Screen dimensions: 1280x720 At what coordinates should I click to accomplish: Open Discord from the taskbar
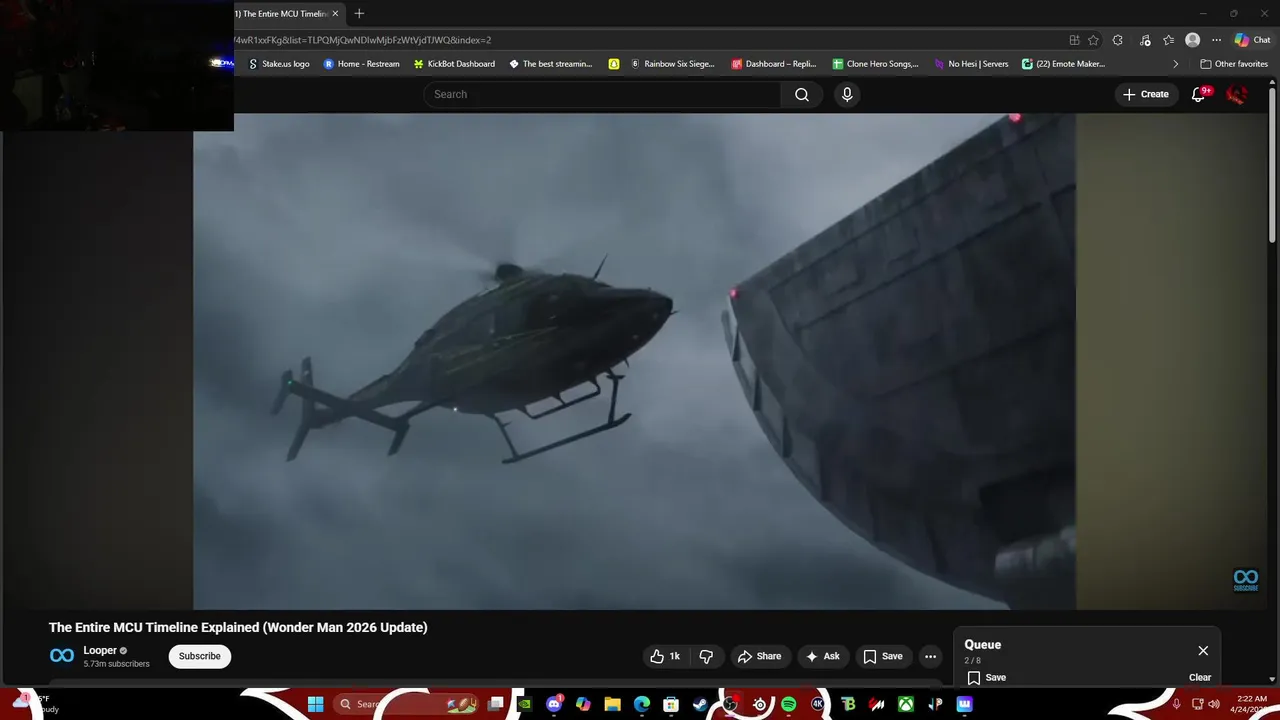[554, 704]
